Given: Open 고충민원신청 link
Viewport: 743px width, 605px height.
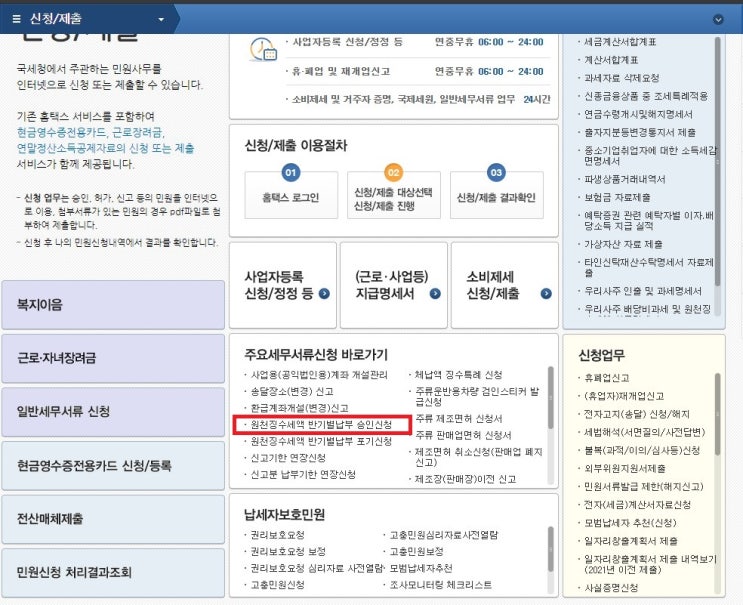Looking at the screenshot, I should click(x=277, y=585).
